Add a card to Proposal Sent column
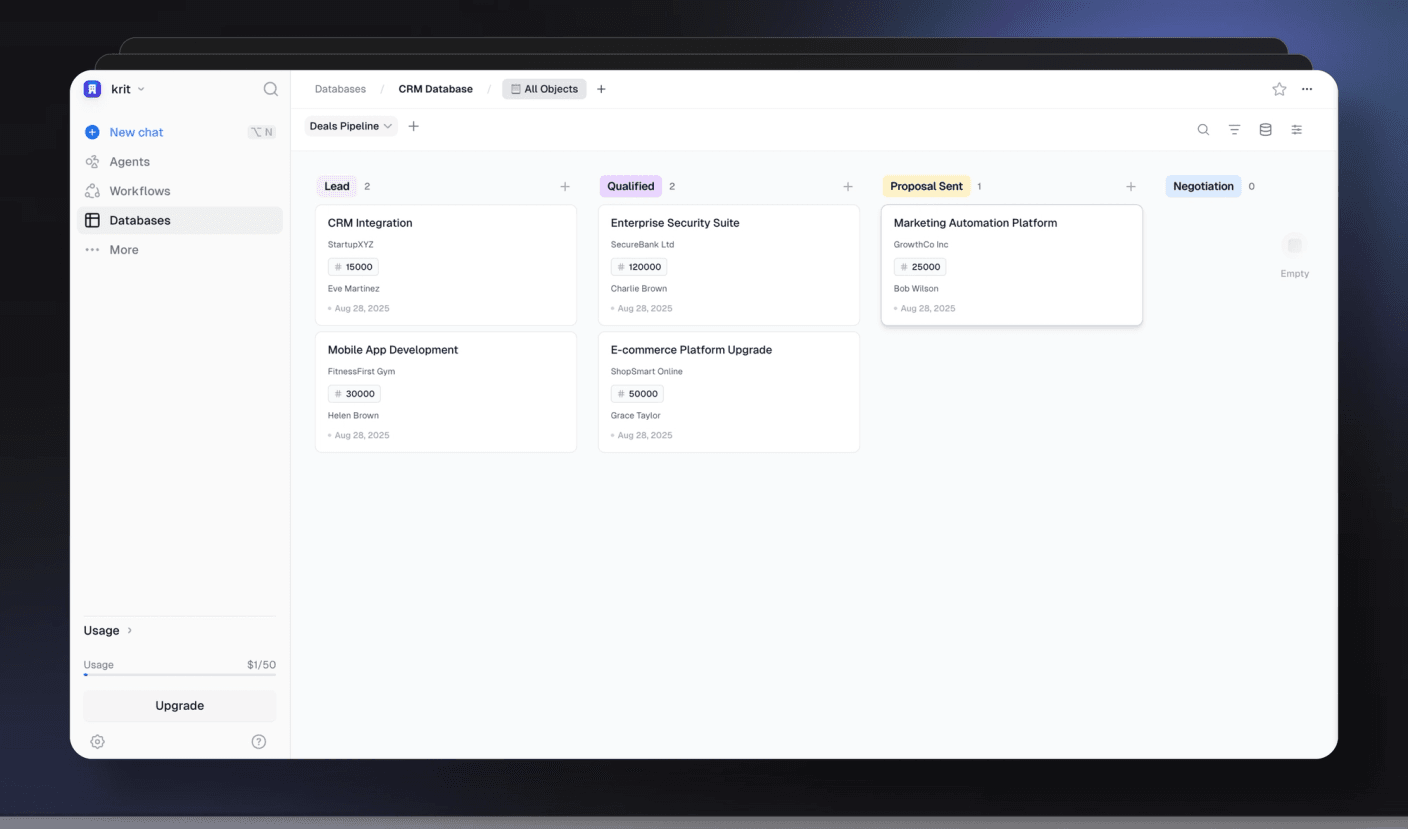 point(1131,187)
